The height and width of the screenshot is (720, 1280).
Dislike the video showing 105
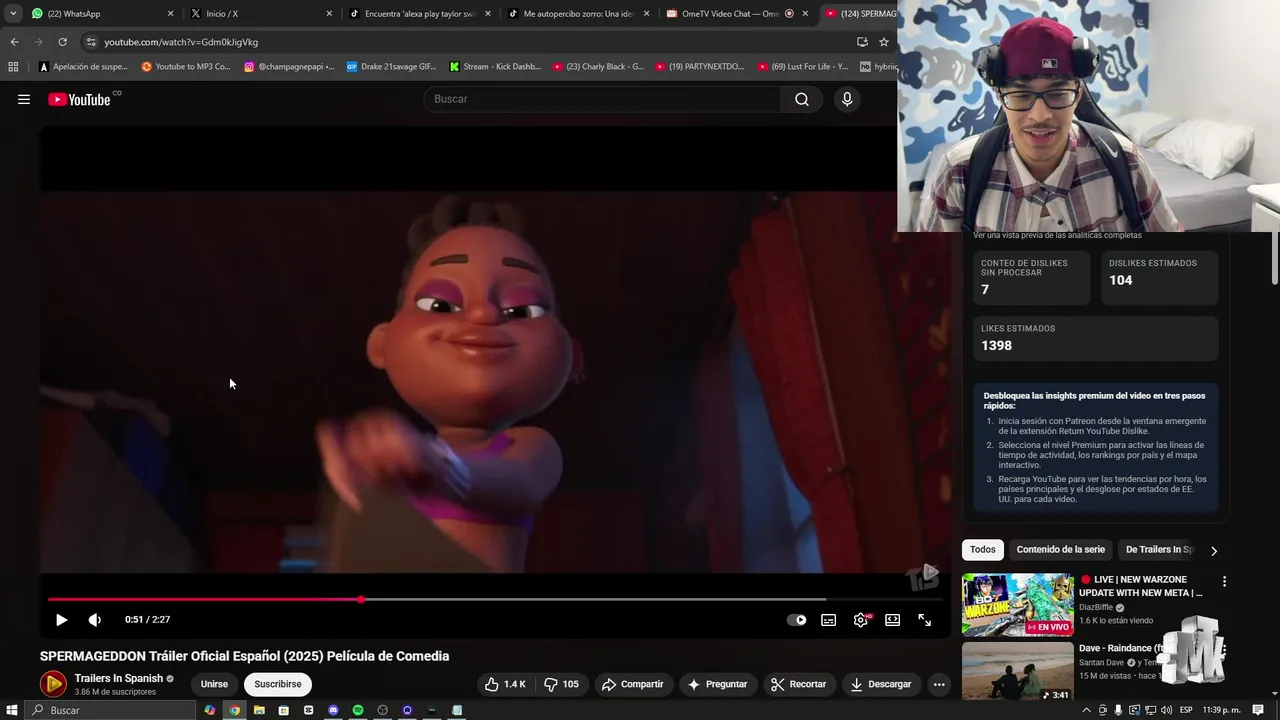pos(561,684)
